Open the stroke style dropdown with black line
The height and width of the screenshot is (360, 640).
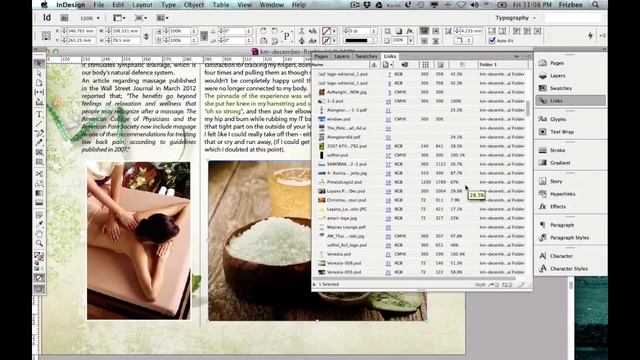click(x=360, y=40)
